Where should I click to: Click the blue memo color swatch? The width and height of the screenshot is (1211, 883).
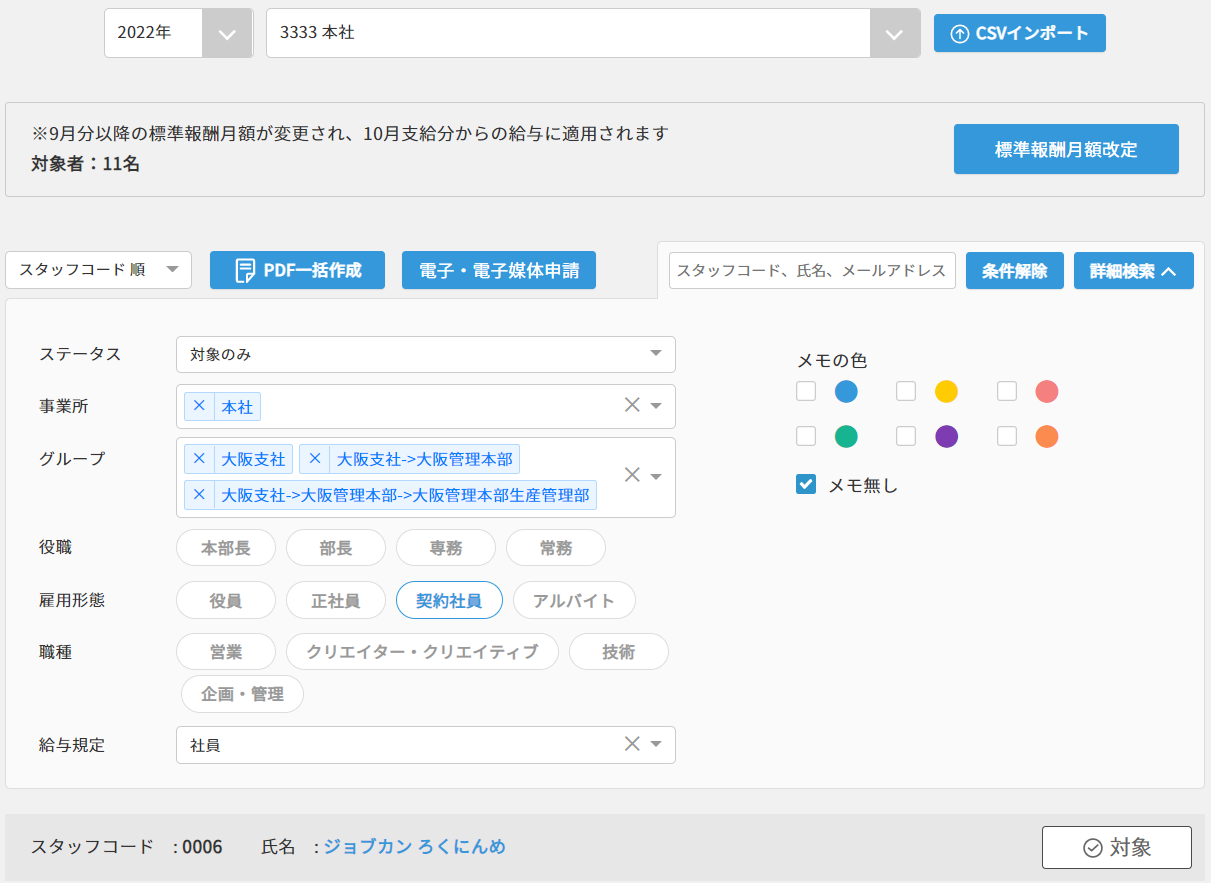tap(846, 392)
